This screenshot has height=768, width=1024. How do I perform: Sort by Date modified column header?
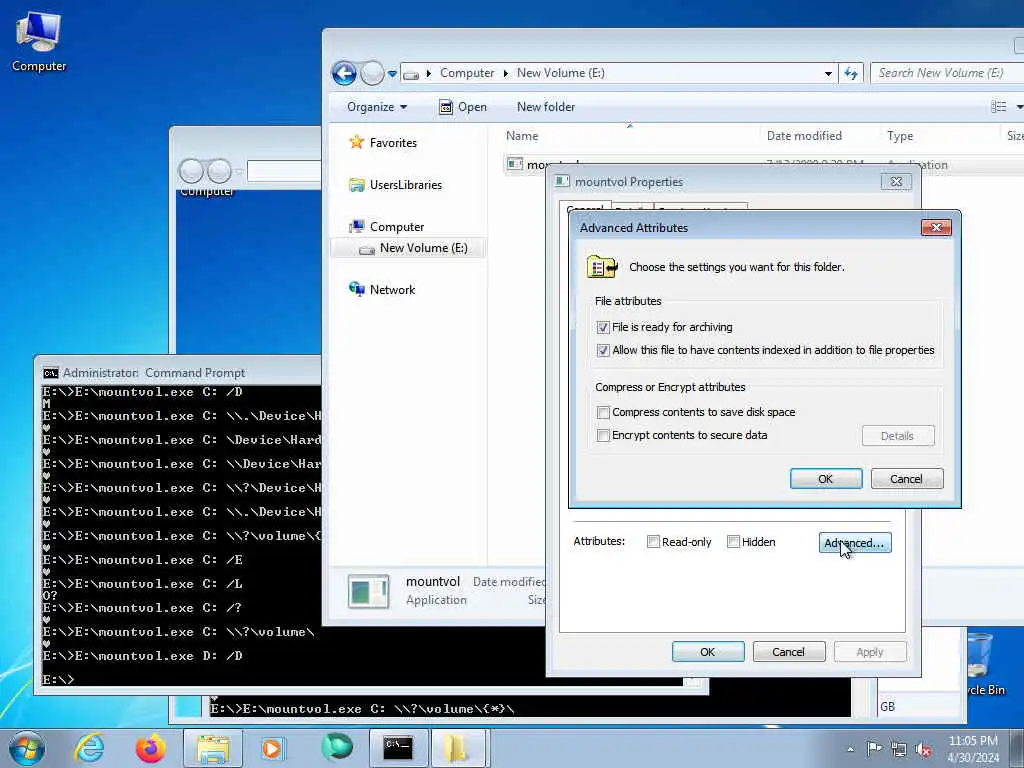click(804, 136)
